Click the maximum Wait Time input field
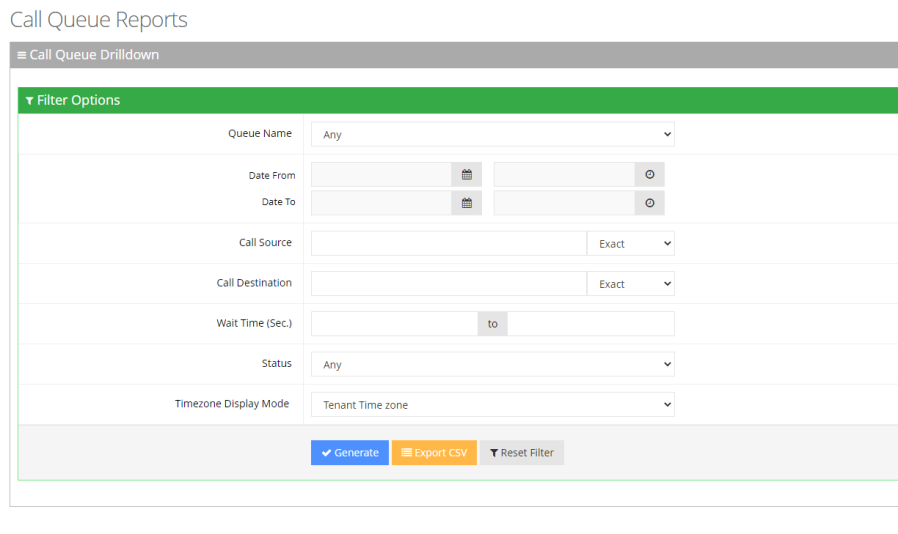 click(591, 324)
